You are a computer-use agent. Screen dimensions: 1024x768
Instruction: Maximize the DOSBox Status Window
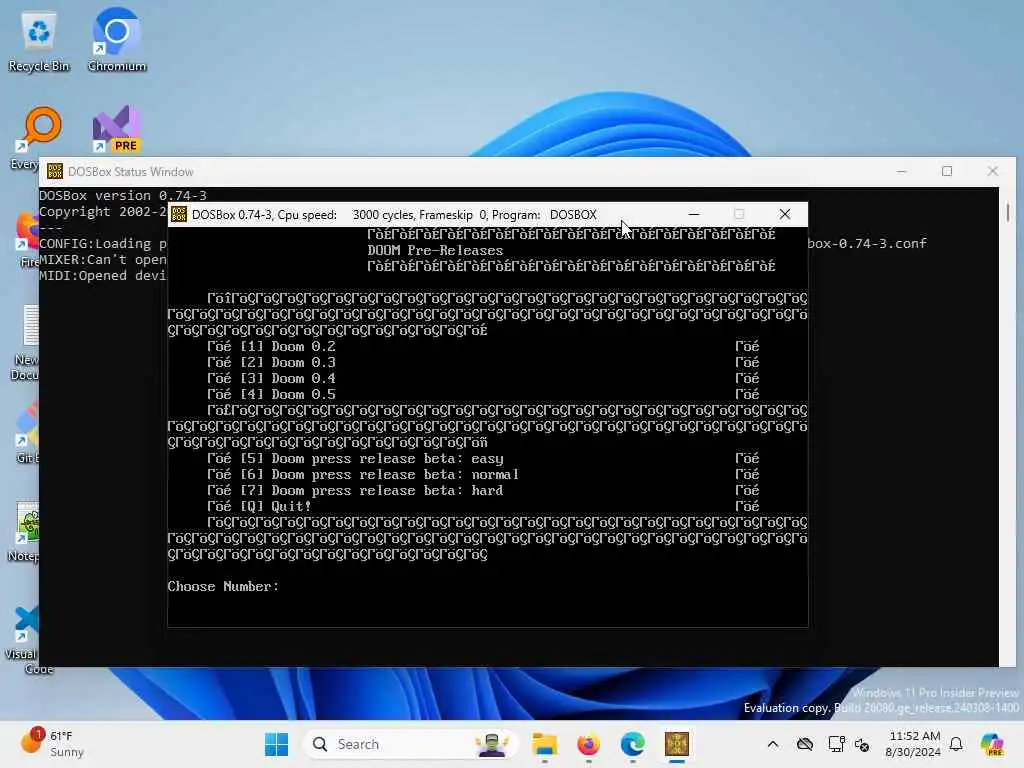[x=947, y=171]
